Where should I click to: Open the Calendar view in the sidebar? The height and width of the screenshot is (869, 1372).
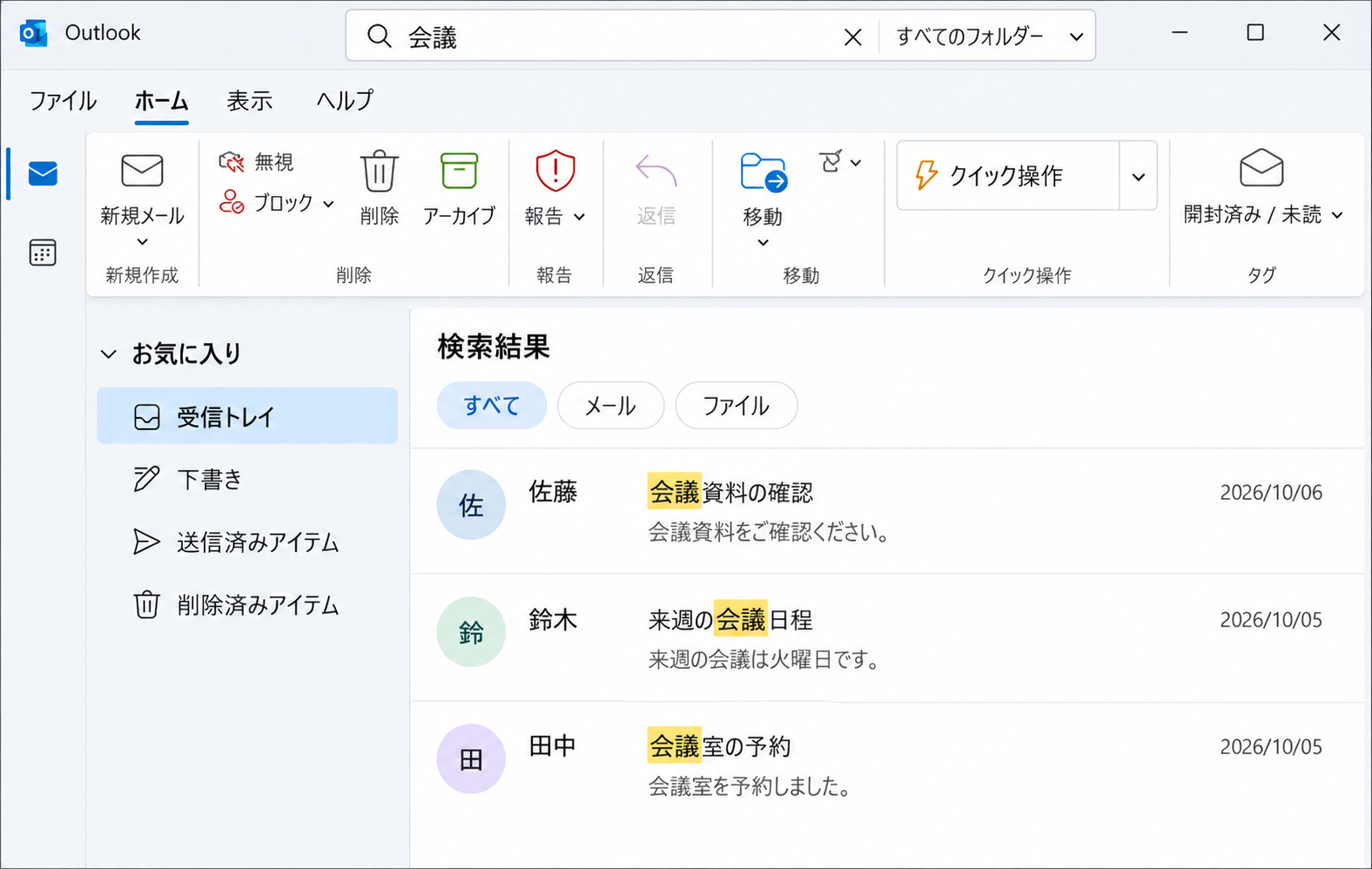[43, 253]
